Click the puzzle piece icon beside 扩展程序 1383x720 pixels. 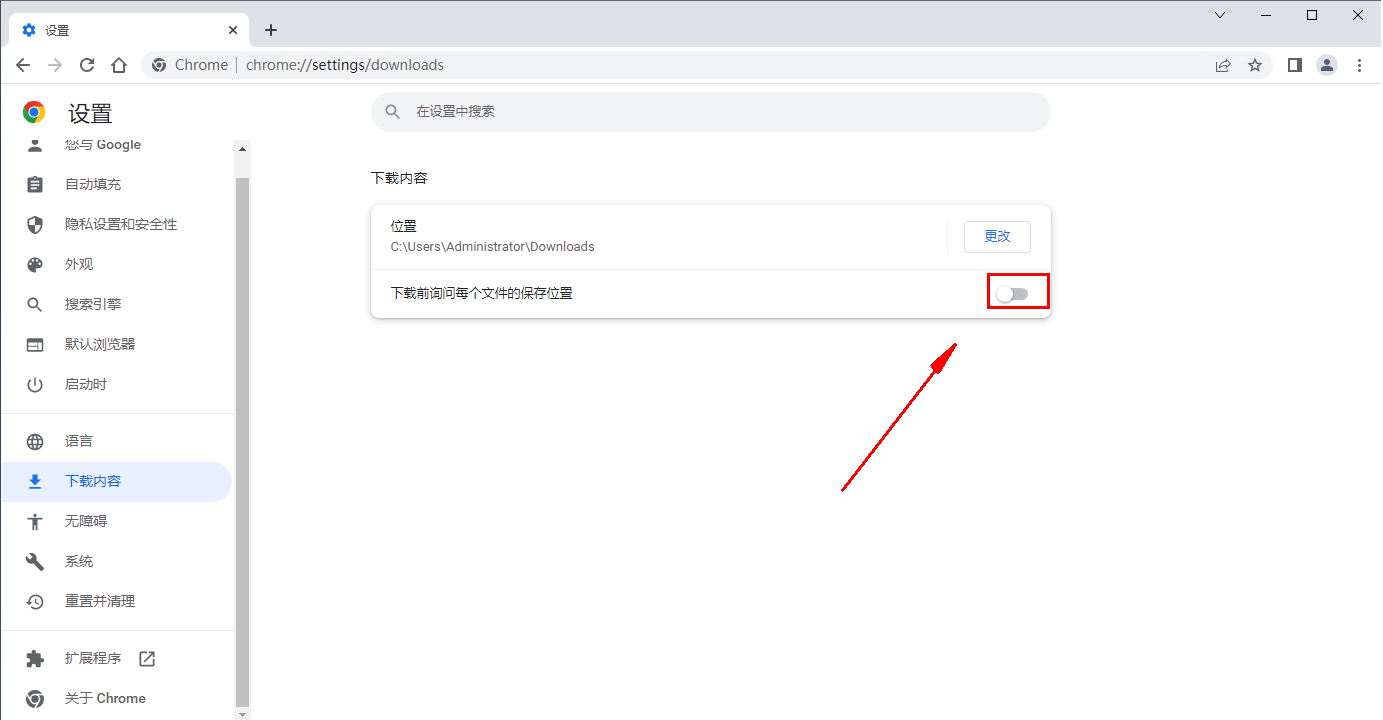click(35, 659)
